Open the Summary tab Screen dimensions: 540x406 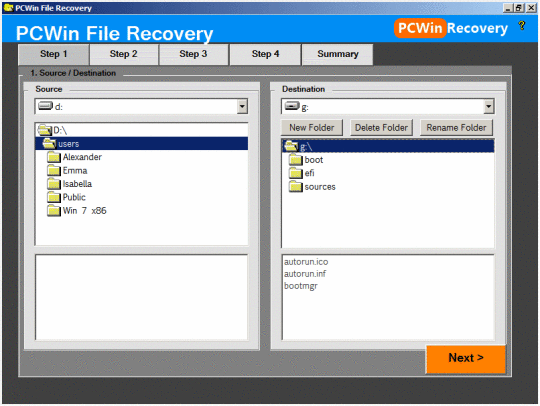[x=338, y=54]
